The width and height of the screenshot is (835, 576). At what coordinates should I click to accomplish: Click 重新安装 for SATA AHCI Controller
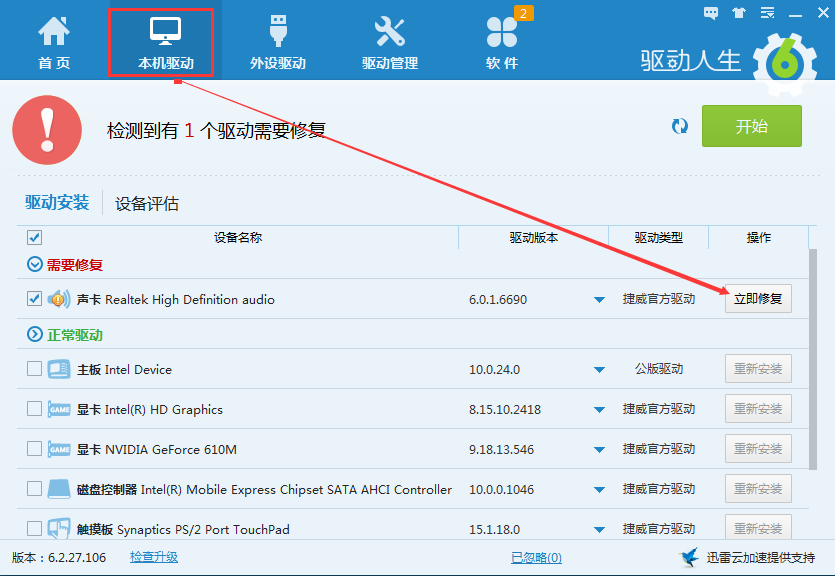[x=758, y=489]
